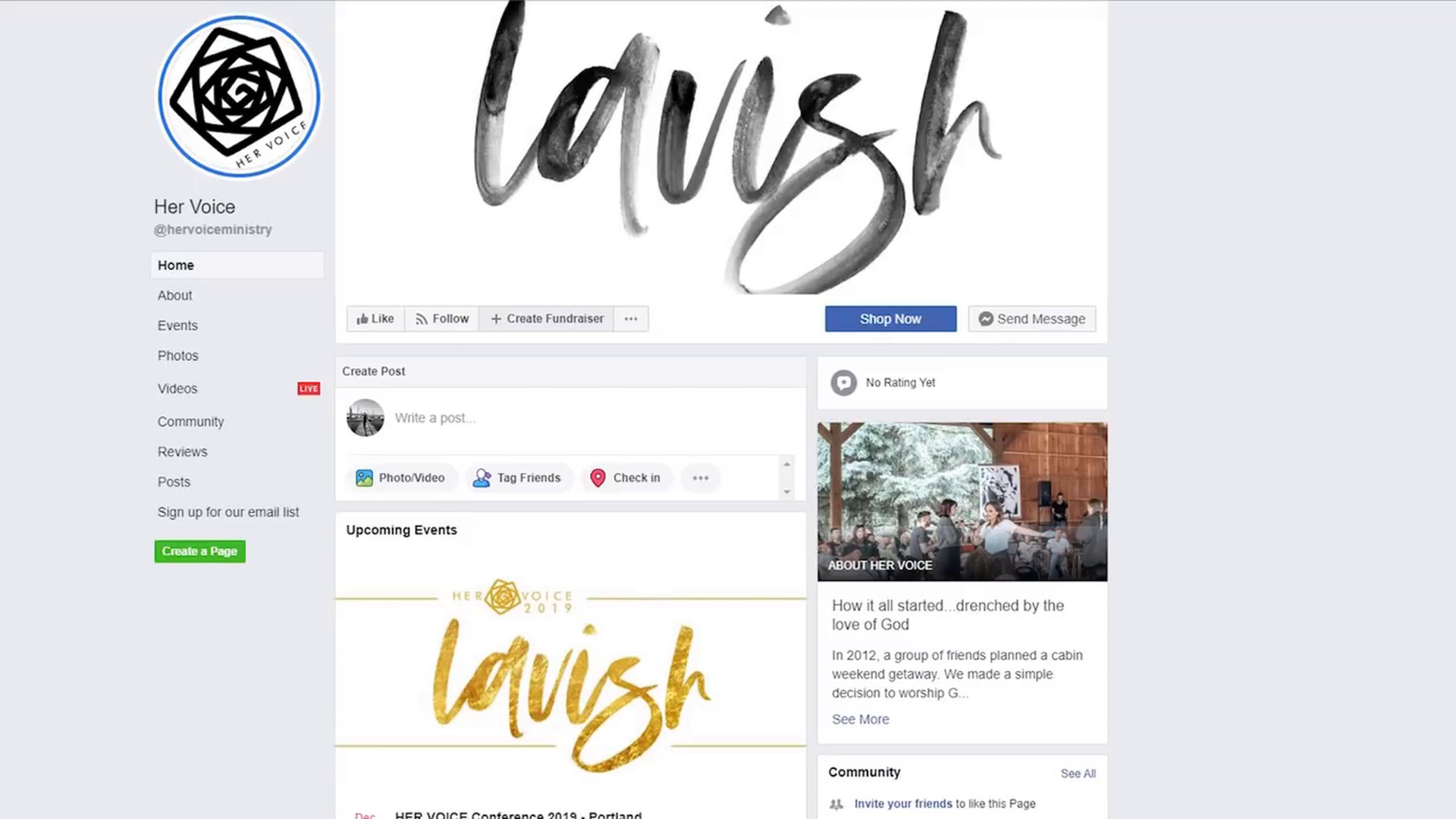Click post options scroll-down arrow
The width and height of the screenshot is (1456, 819).
[787, 492]
